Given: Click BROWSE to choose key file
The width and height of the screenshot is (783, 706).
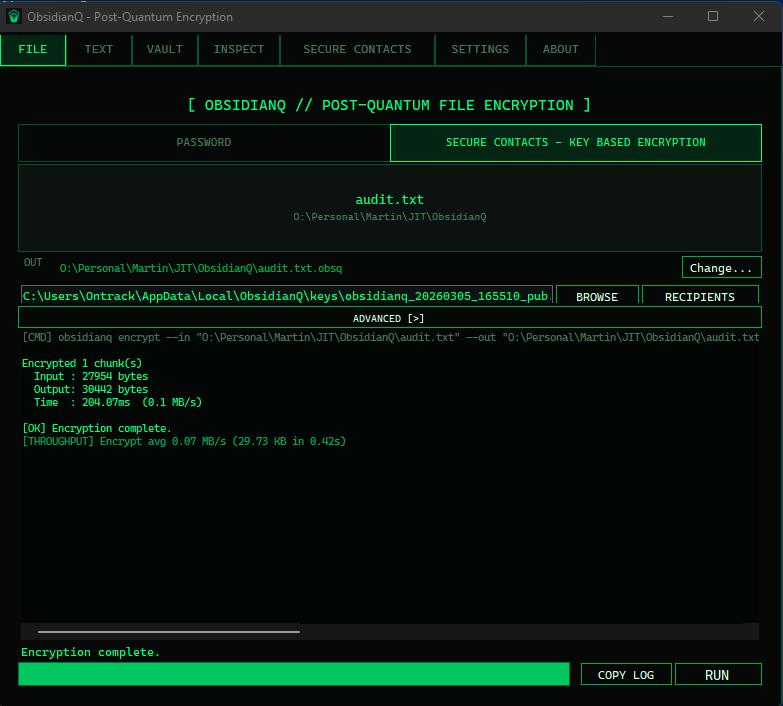Looking at the screenshot, I should tap(597, 296).
